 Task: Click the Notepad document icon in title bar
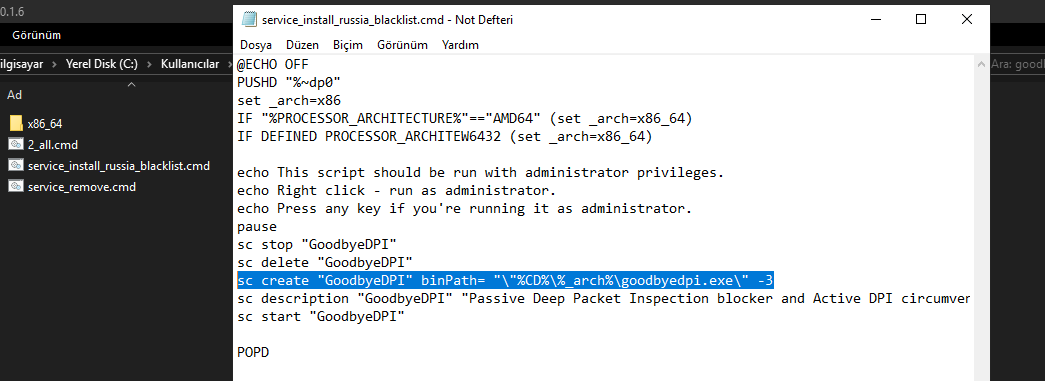click(x=249, y=19)
